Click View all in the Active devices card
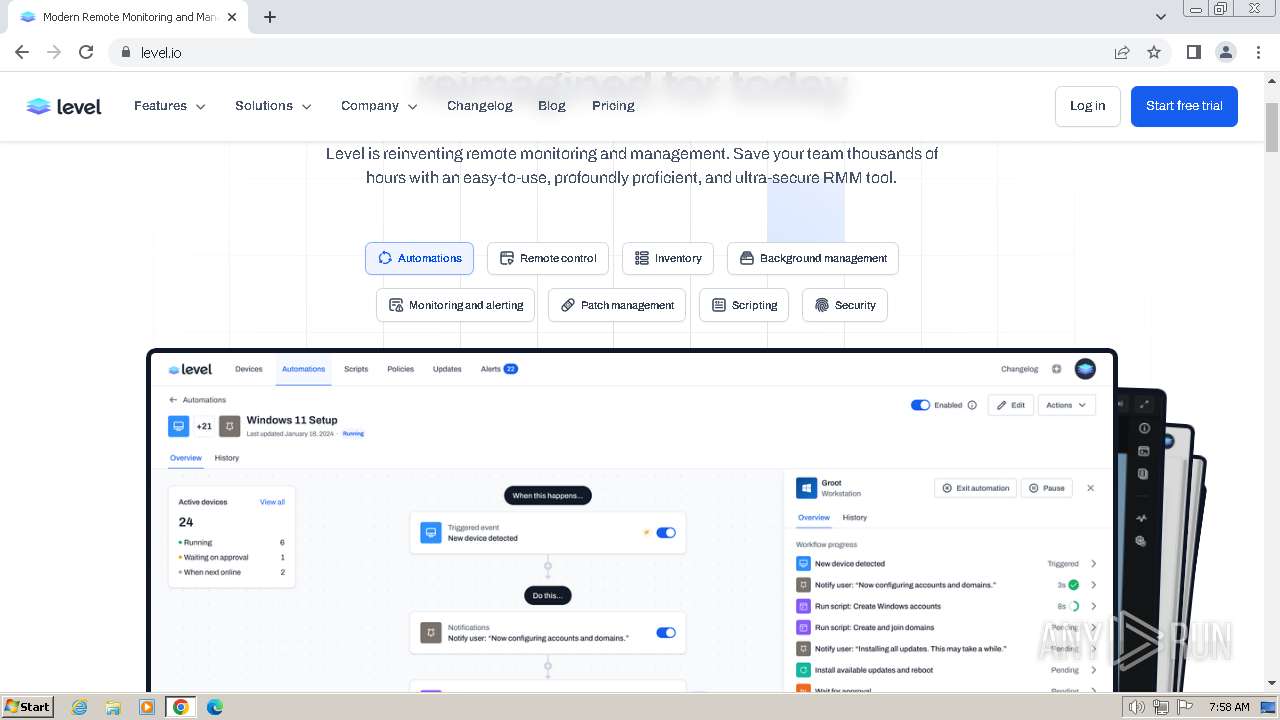The image size is (1280, 720). 272,502
